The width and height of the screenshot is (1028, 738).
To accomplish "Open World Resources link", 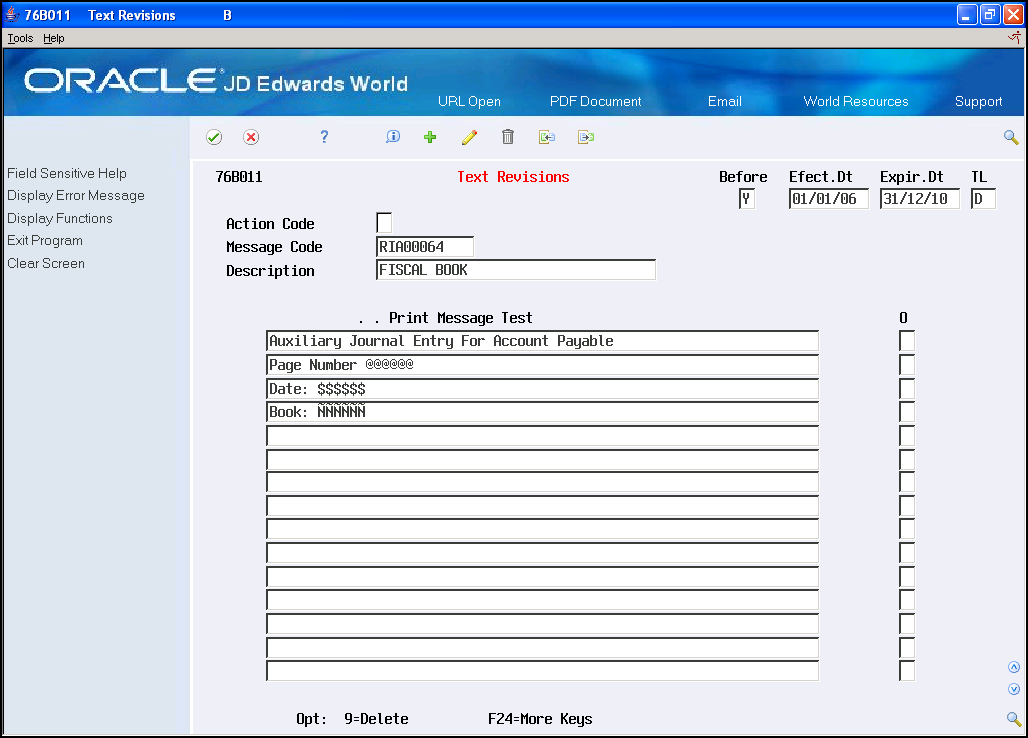I will click(856, 101).
